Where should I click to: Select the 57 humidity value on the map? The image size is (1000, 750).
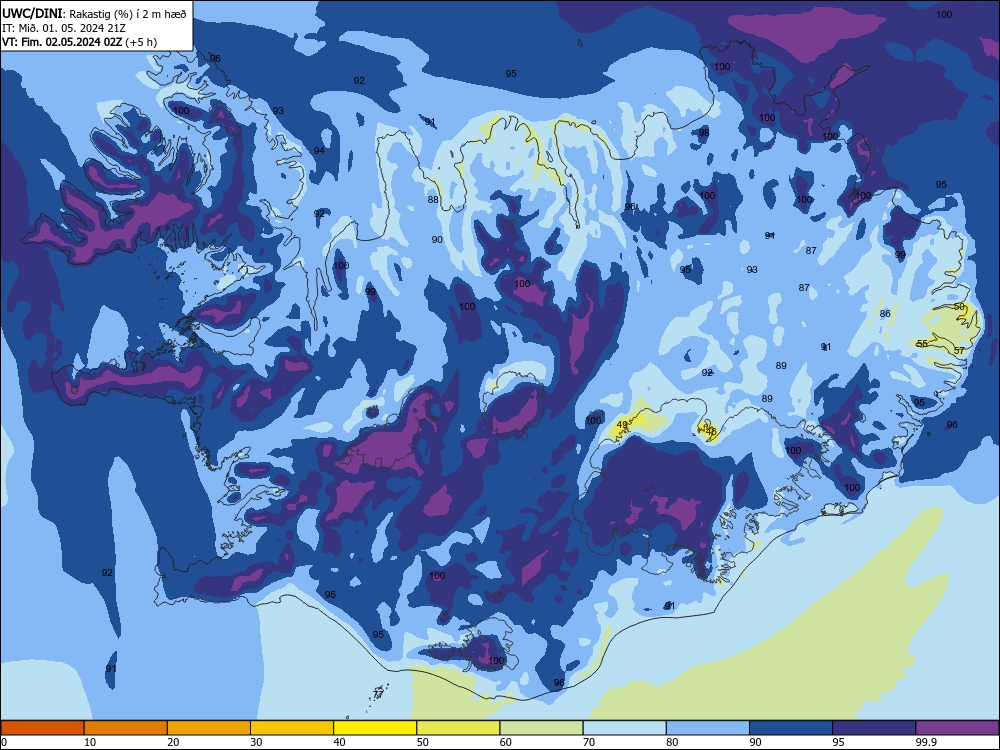click(959, 351)
